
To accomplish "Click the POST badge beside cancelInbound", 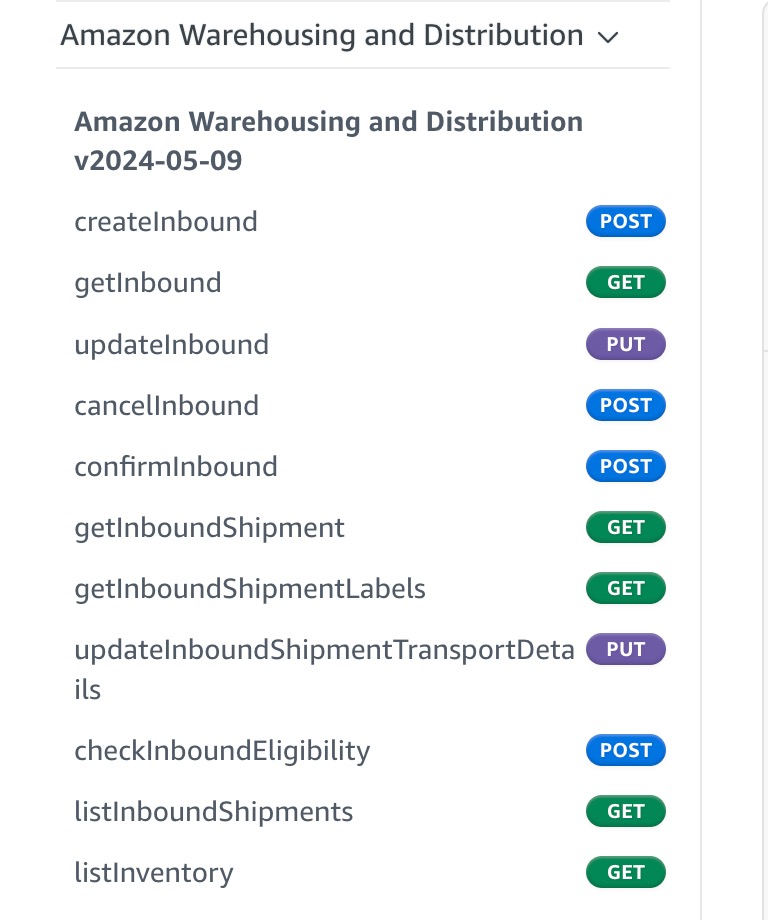I will (625, 406).
